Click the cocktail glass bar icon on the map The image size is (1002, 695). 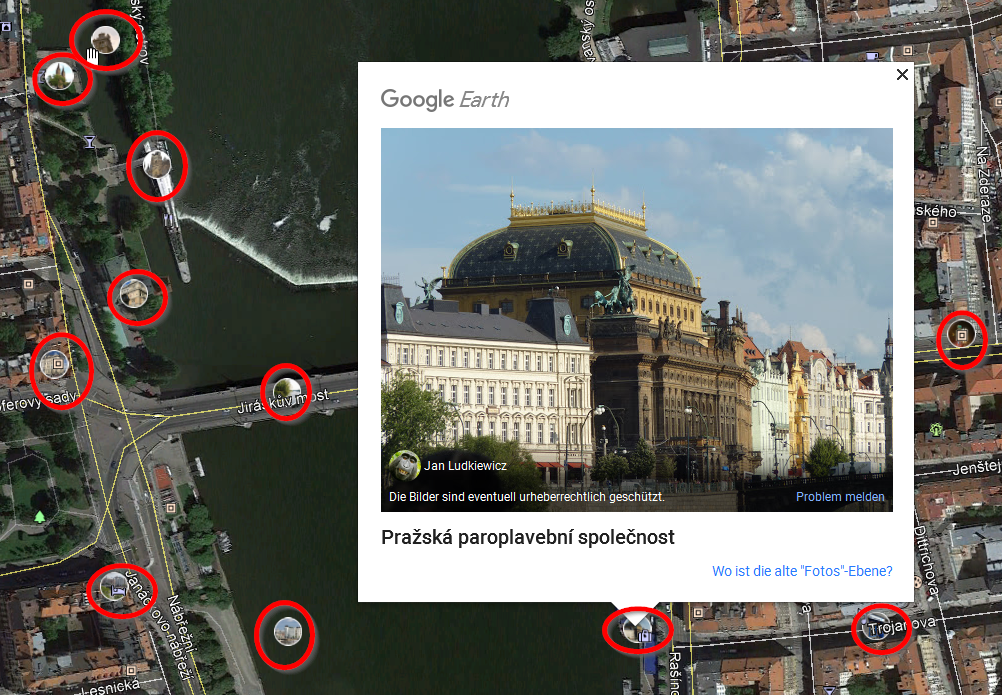[x=92, y=142]
